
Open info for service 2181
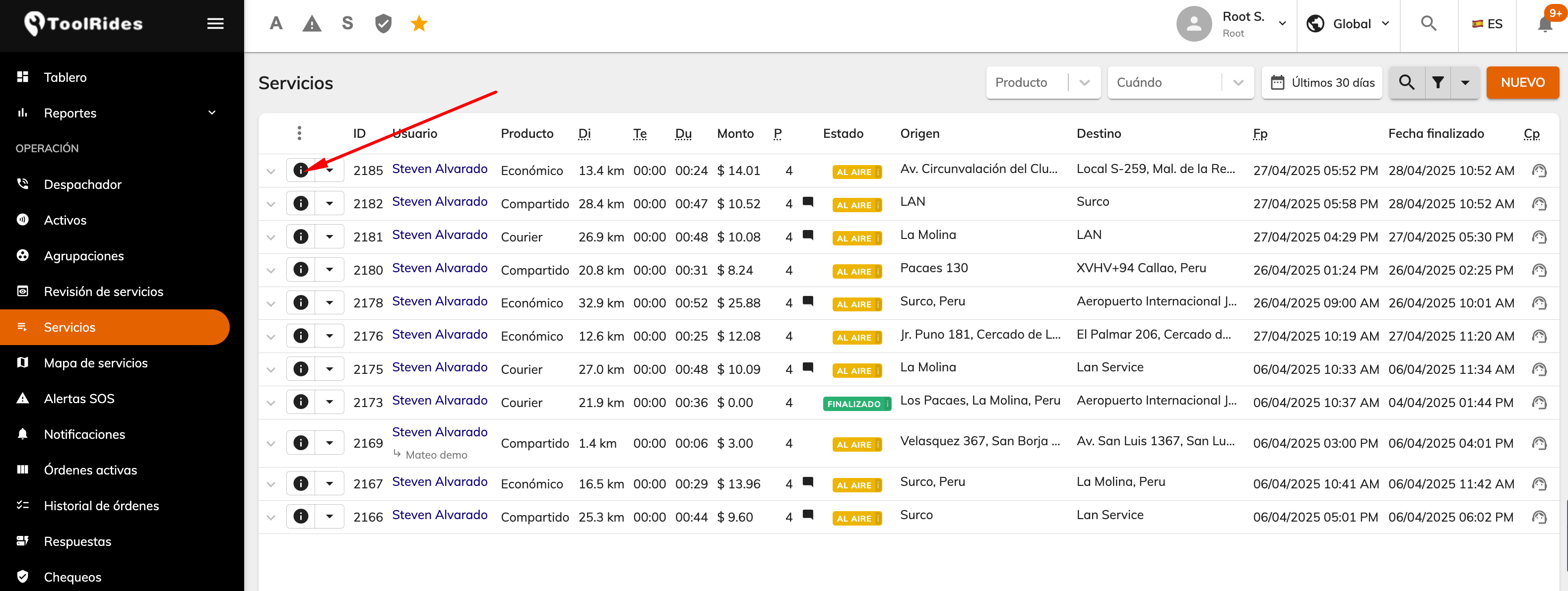click(x=301, y=237)
